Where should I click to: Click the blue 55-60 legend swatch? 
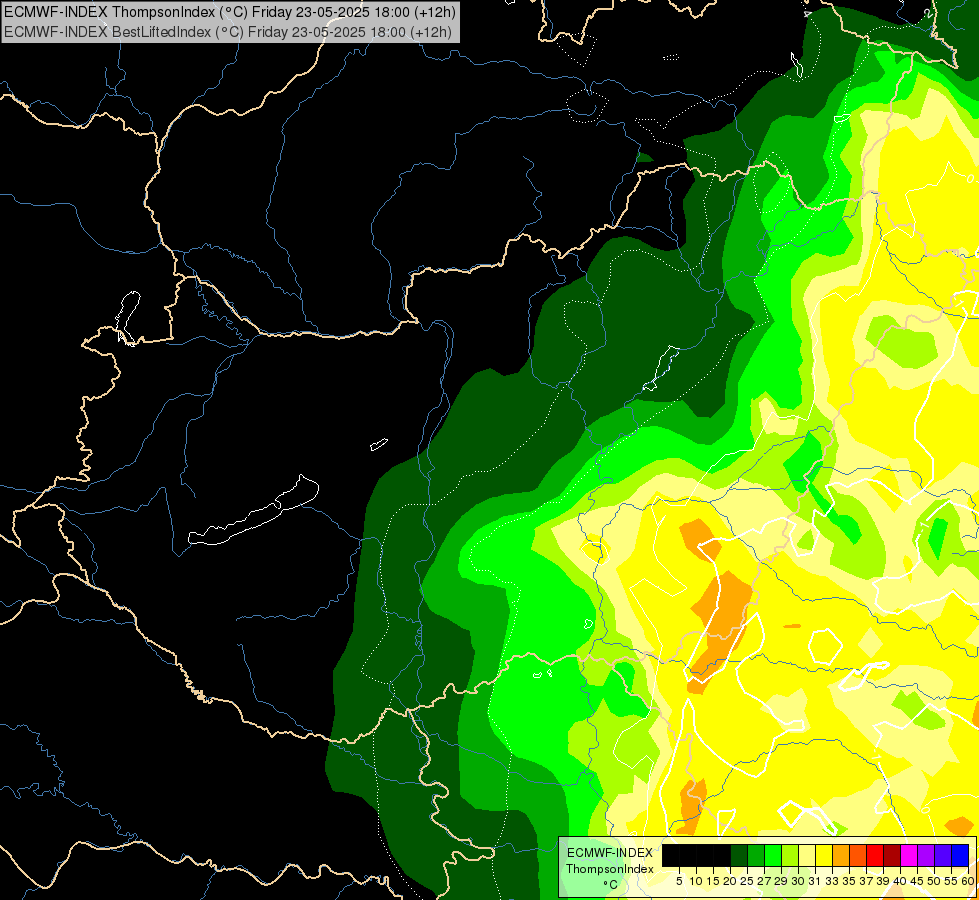coord(960,855)
